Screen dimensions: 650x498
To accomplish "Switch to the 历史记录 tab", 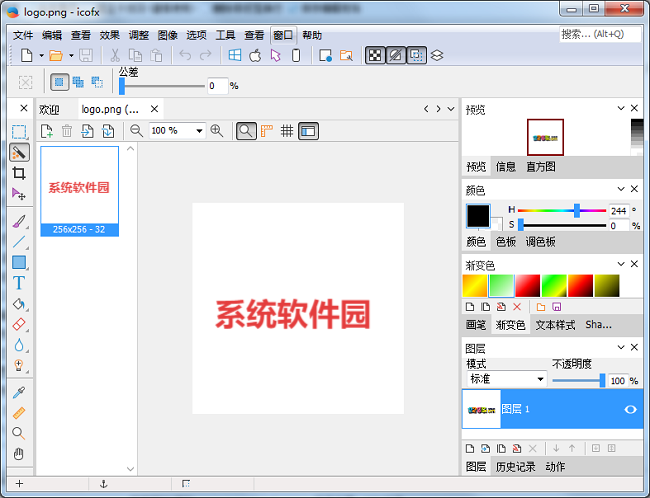I will click(515, 467).
